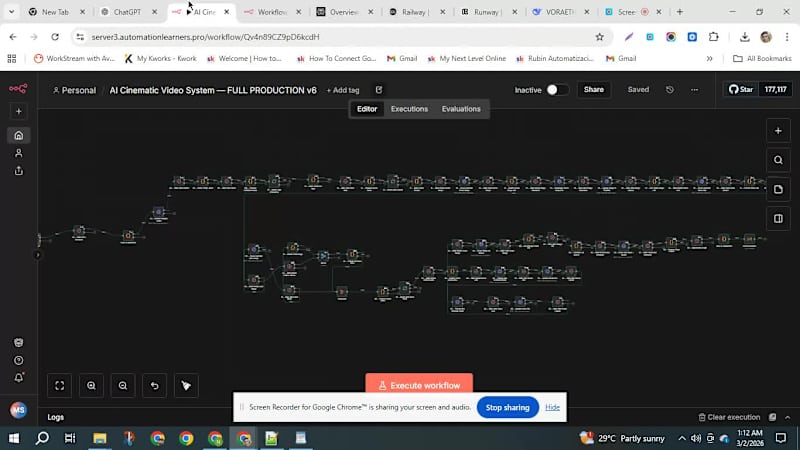800x450 pixels.
Task: Open the help question mark icon
Action: pyautogui.click(x=18, y=361)
